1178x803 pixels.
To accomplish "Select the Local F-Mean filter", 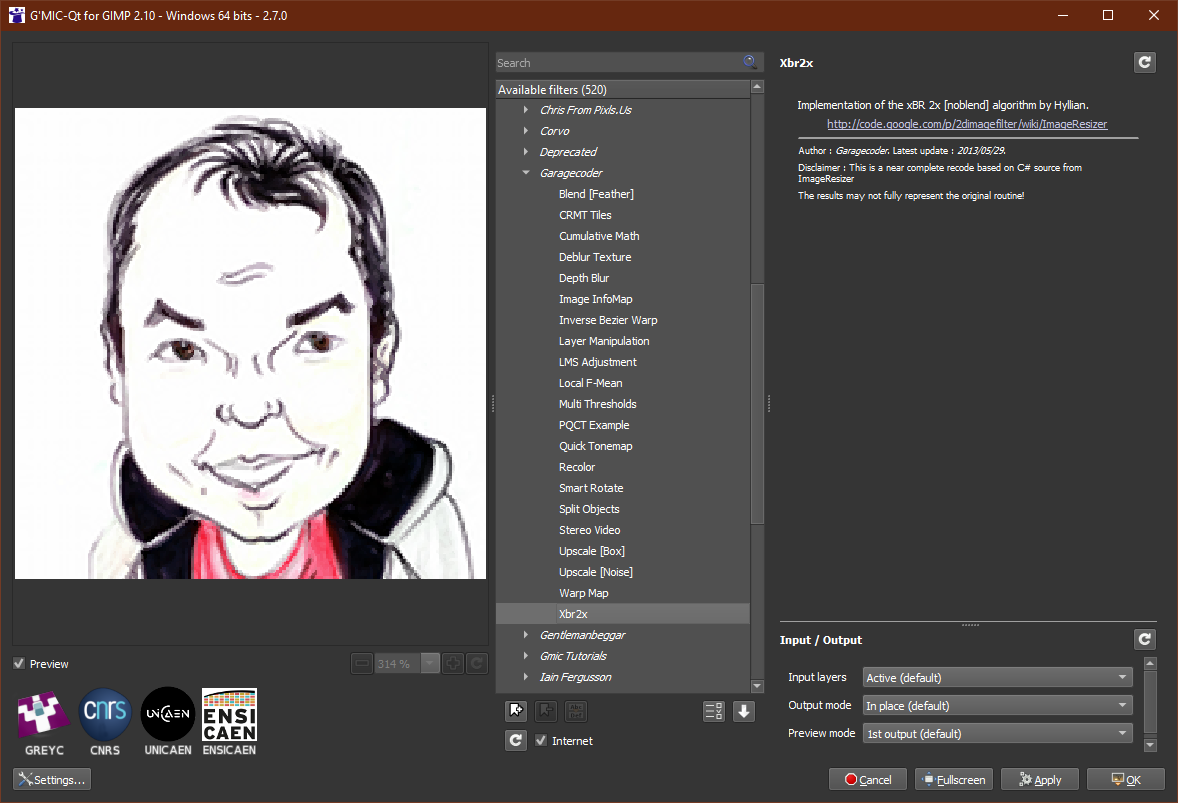I will pos(591,383).
